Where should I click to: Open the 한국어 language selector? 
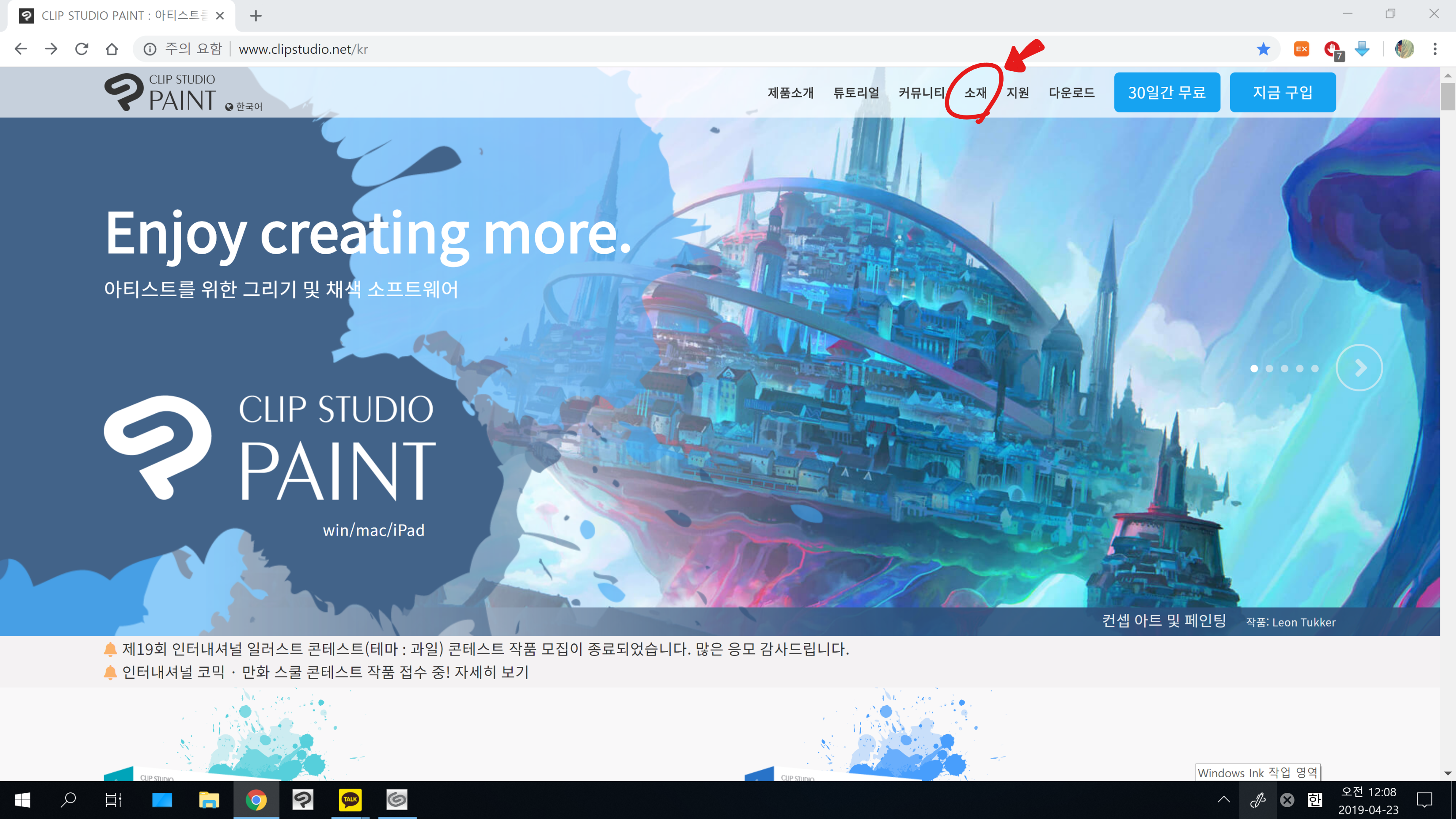coord(244,107)
